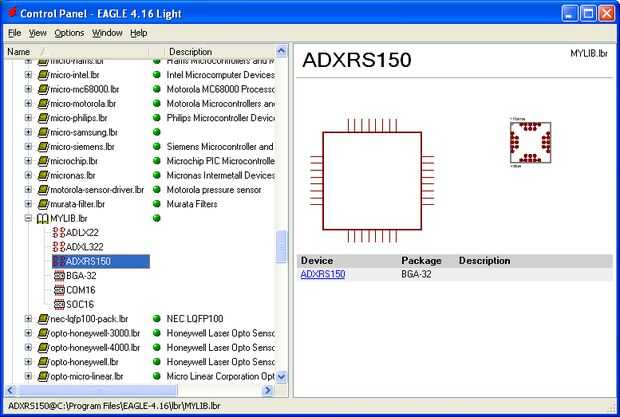Viewport: 620px width, 417px height.
Task: Toggle green in-use marker for micro-intel.lbr
Action: pos(157,75)
